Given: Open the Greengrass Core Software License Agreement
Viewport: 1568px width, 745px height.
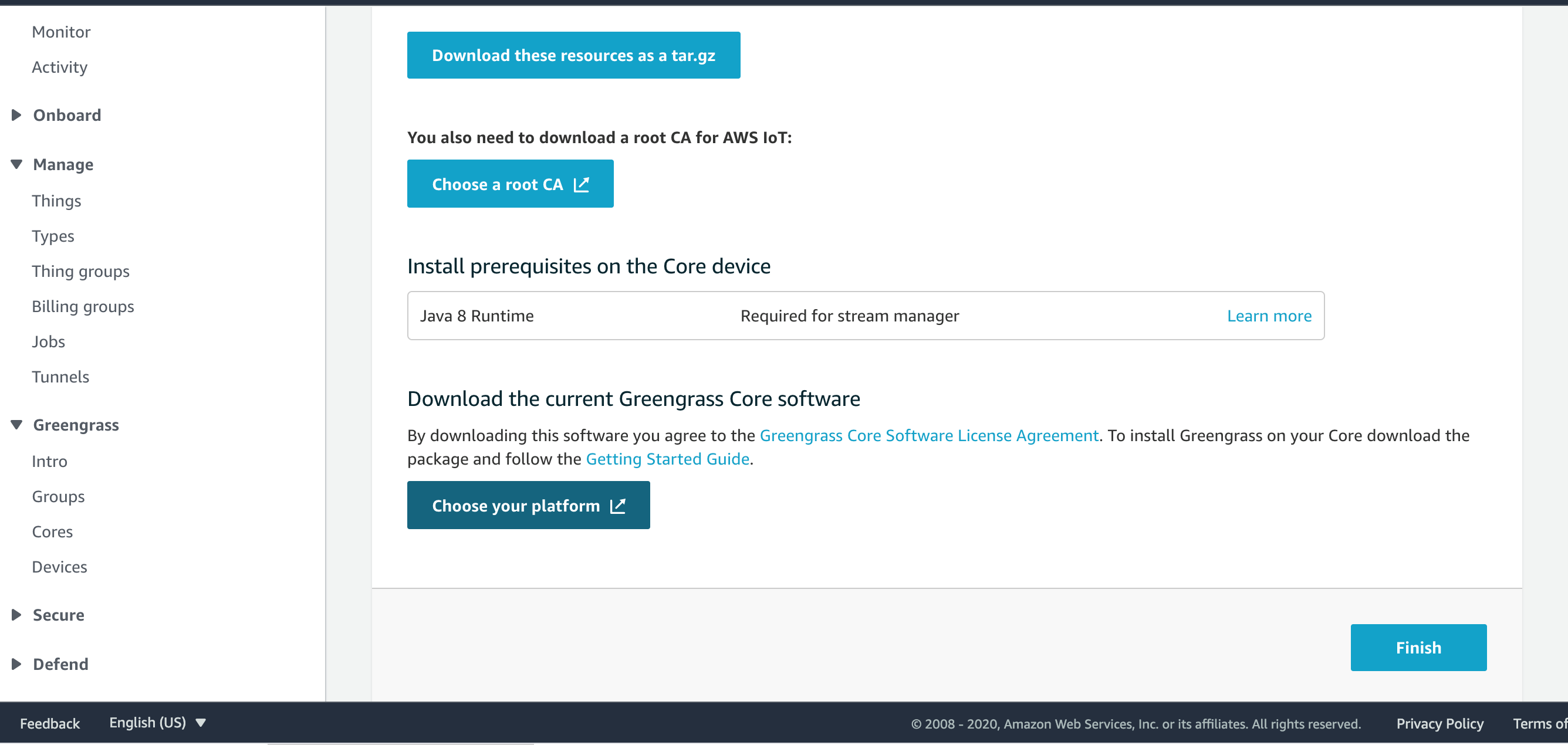Looking at the screenshot, I should (928, 435).
